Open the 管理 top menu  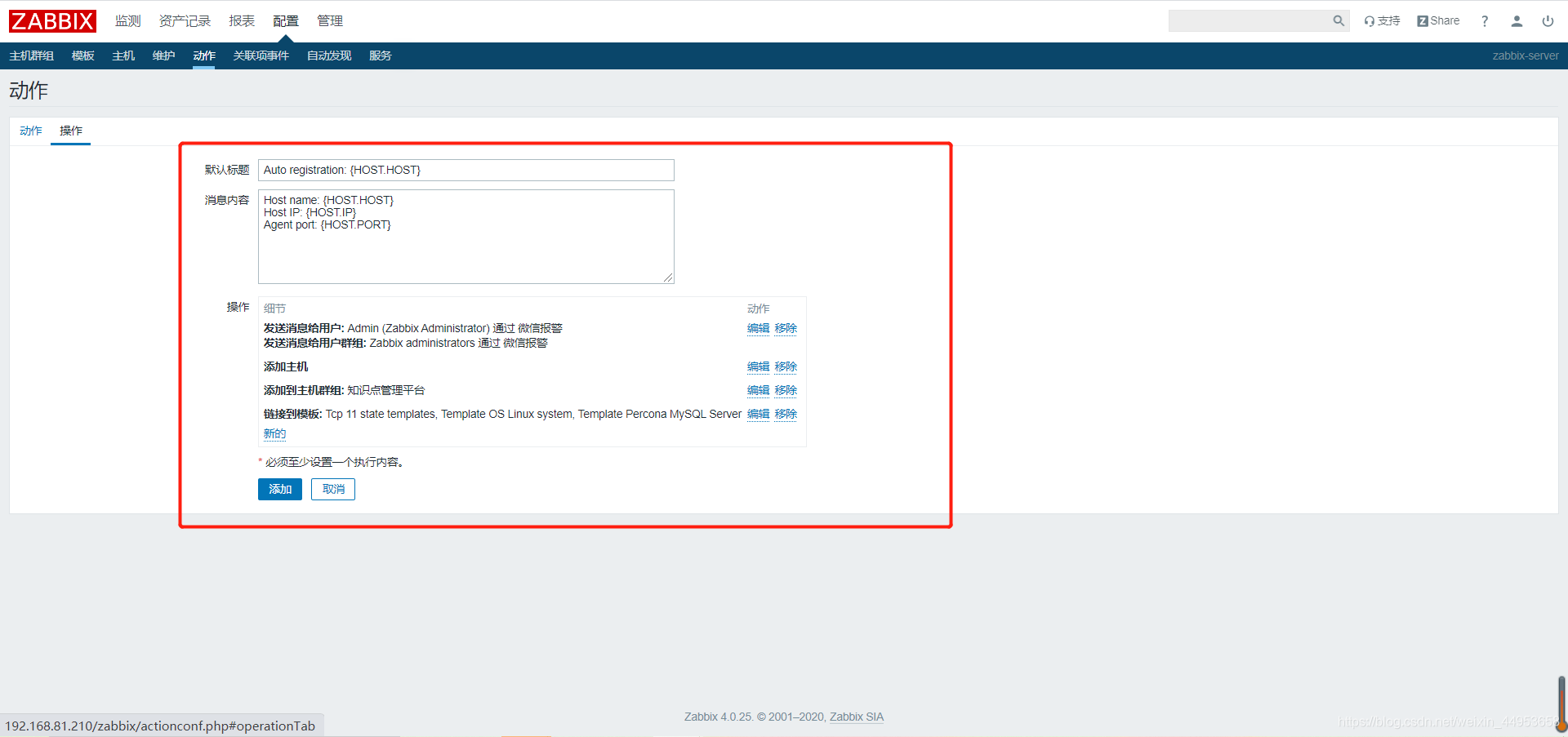330,21
